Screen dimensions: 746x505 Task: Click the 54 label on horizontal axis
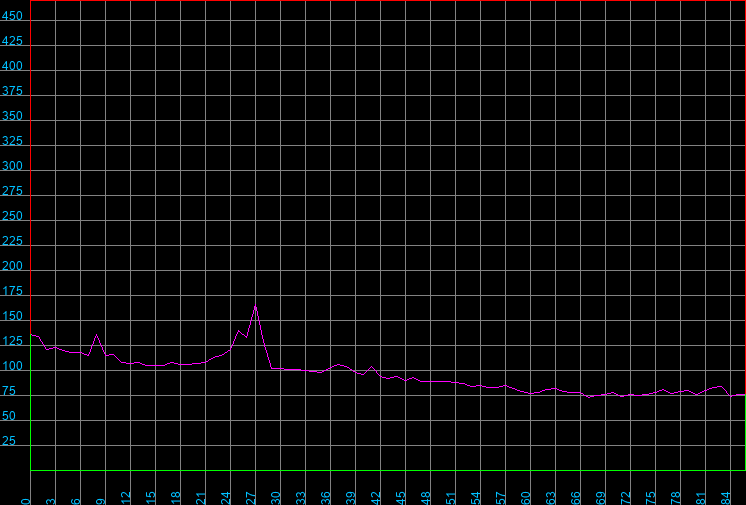tap(475, 498)
